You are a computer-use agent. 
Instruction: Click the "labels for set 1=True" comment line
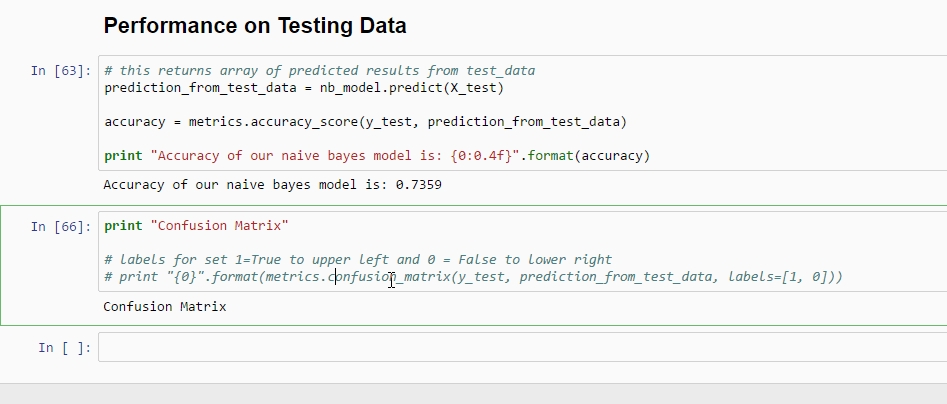(357, 259)
